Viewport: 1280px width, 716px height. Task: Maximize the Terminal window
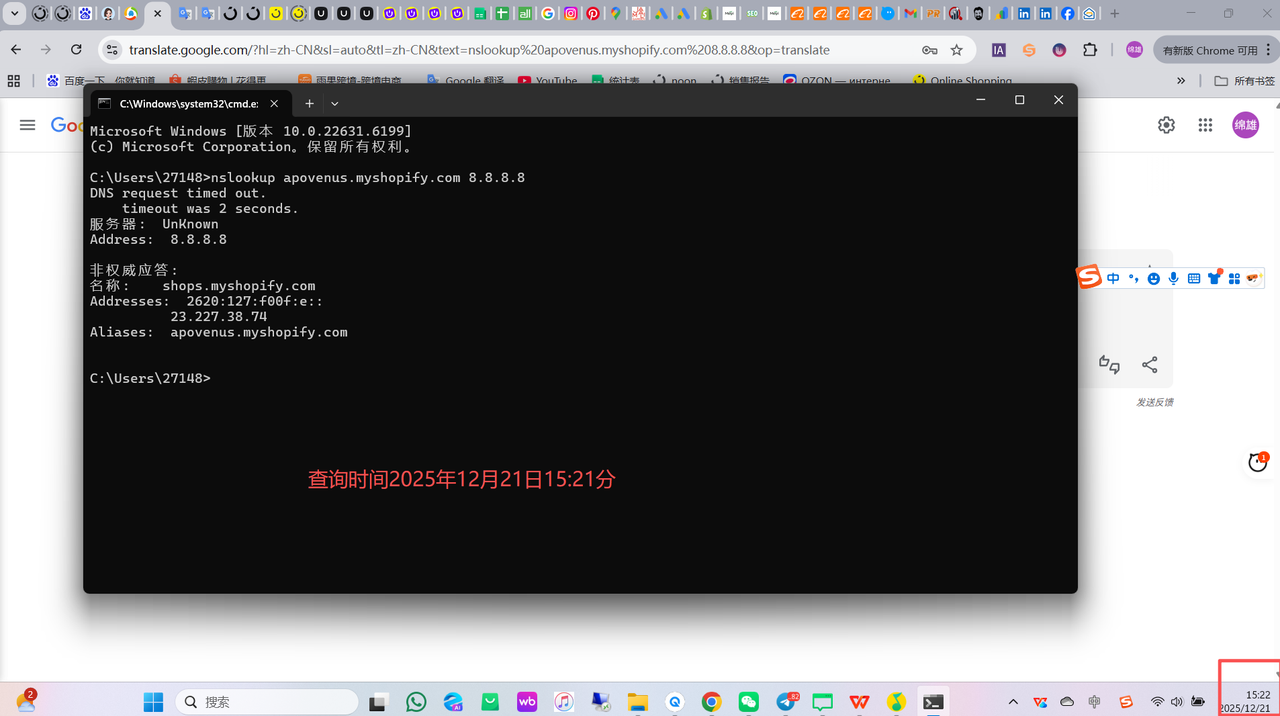click(1019, 100)
